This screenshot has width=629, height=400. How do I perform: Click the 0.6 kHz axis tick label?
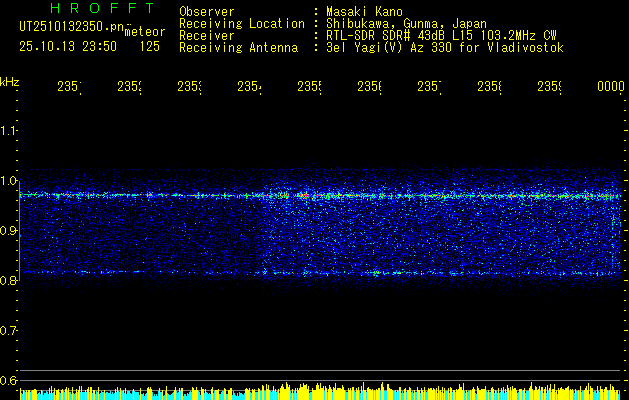(x=8, y=380)
